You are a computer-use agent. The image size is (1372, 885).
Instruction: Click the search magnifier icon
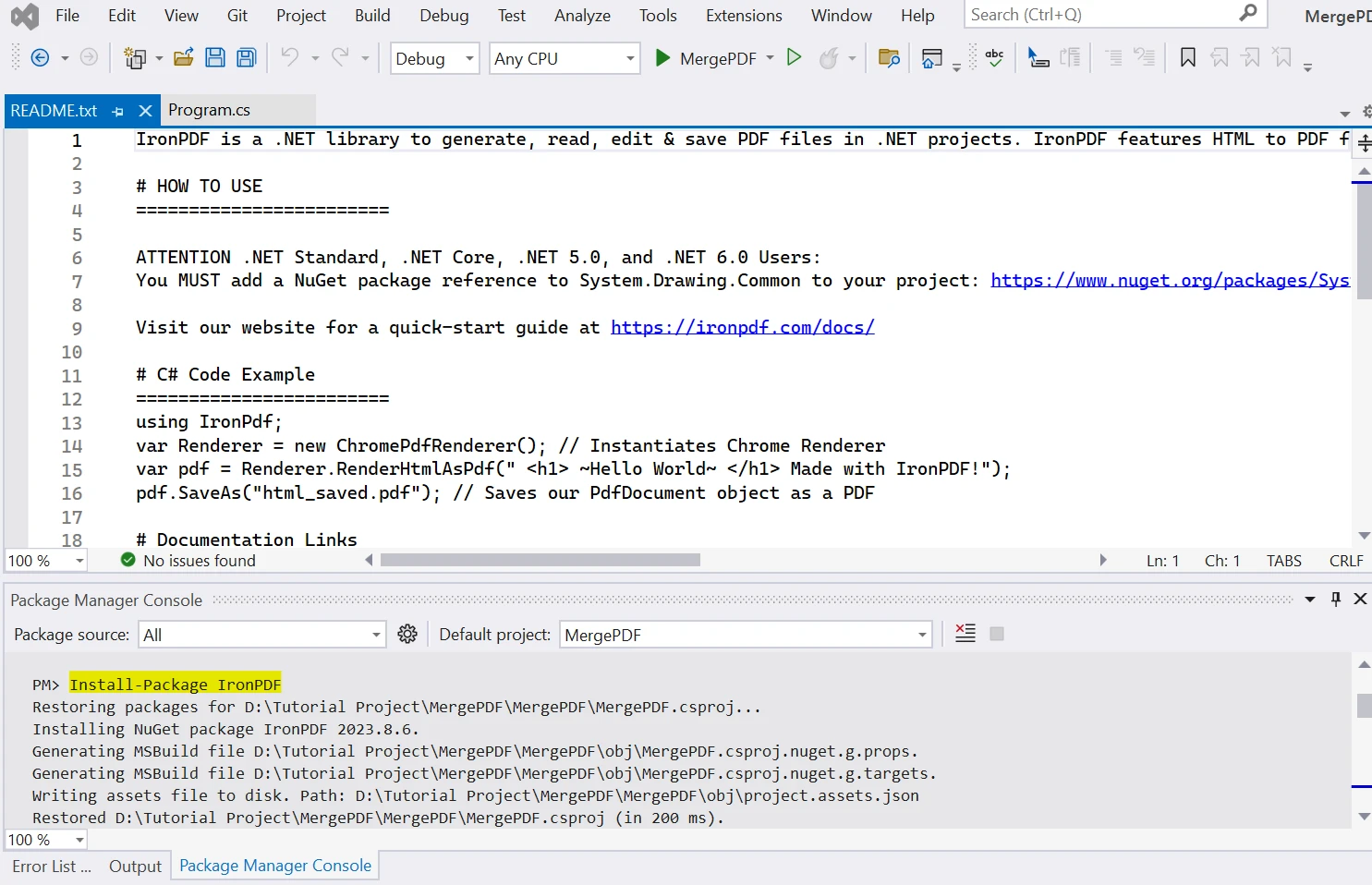pyautogui.click(x=1248, y=13)
